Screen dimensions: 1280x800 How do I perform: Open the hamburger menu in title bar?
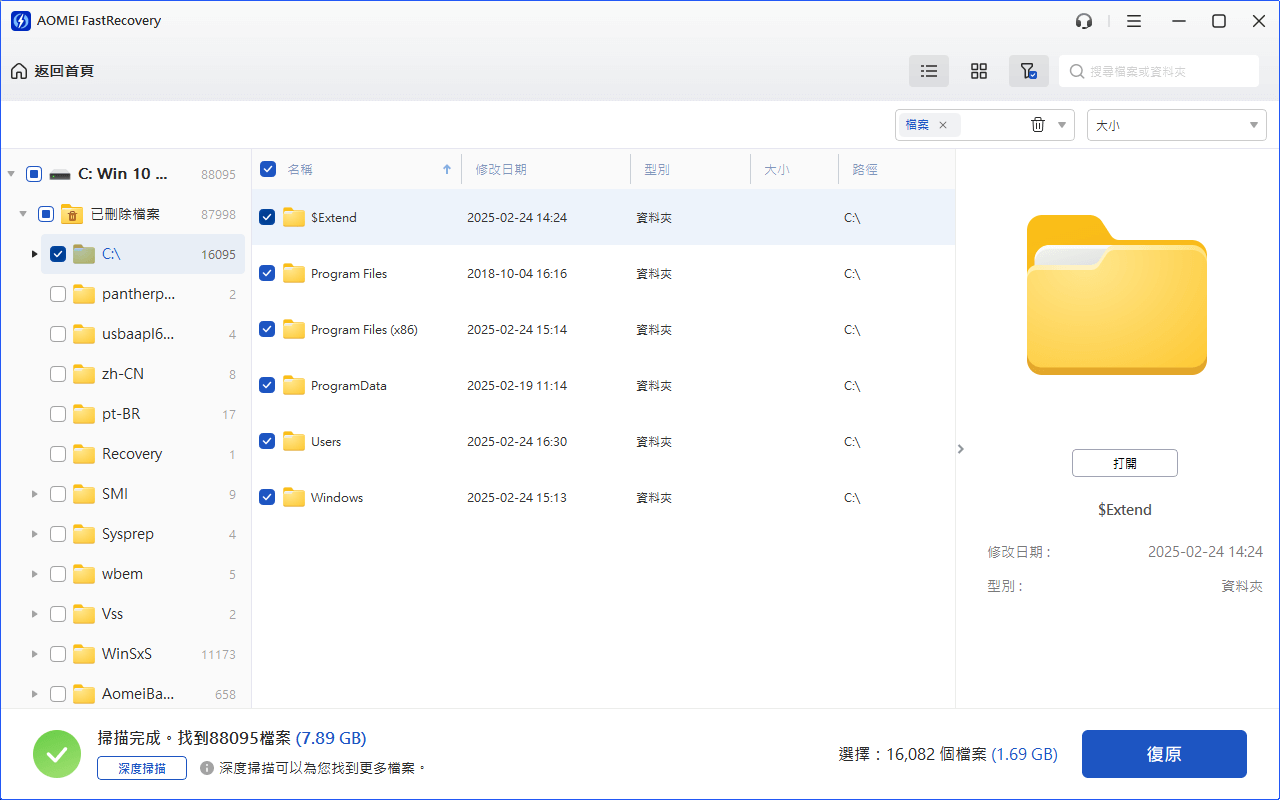click(1133, 21)
